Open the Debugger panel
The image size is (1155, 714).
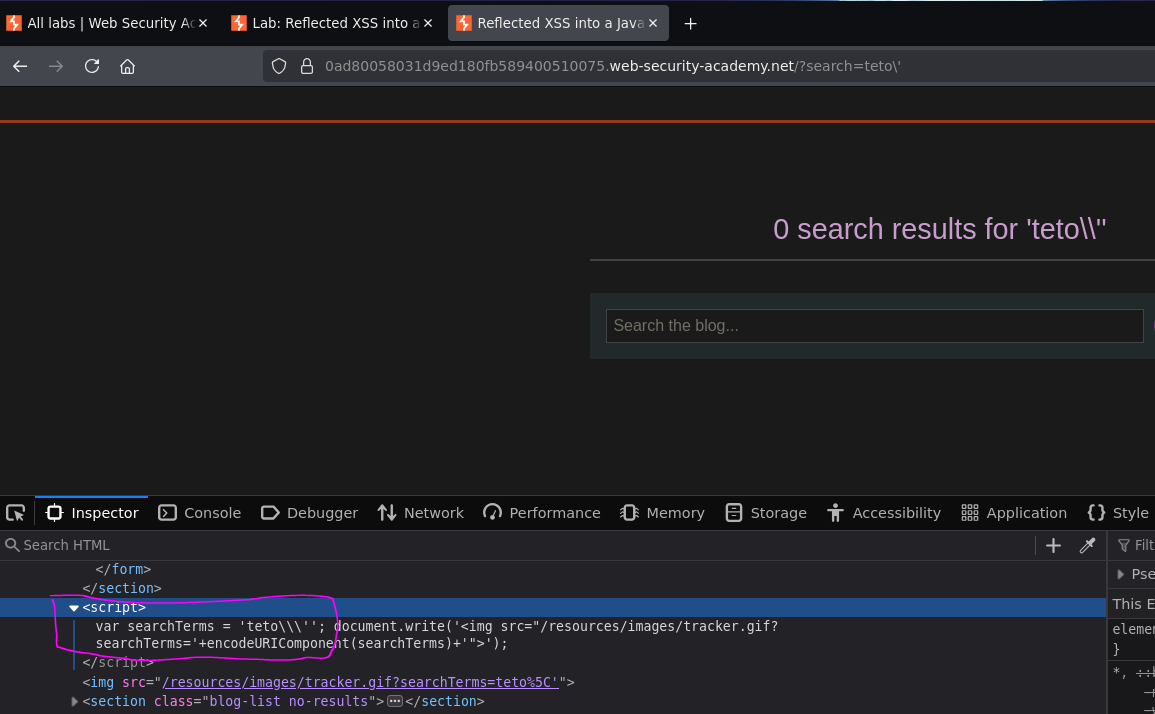pyautogui.click(x=309, y=513)
